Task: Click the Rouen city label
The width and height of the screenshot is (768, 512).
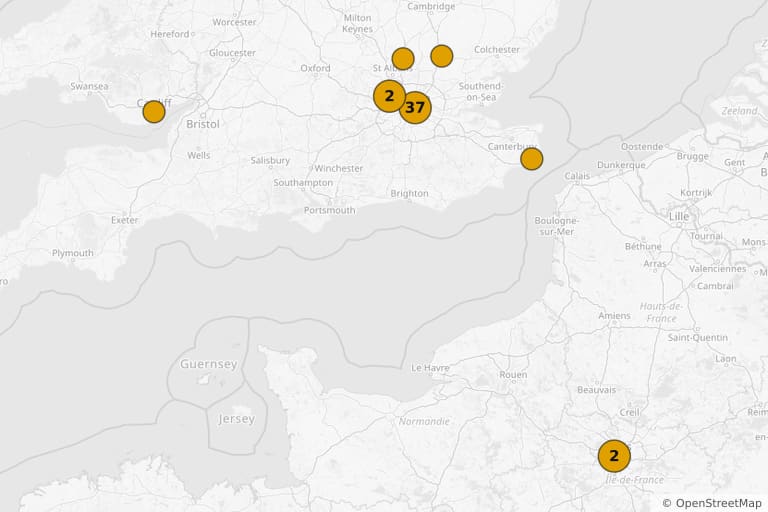Action: click(513, 375)
